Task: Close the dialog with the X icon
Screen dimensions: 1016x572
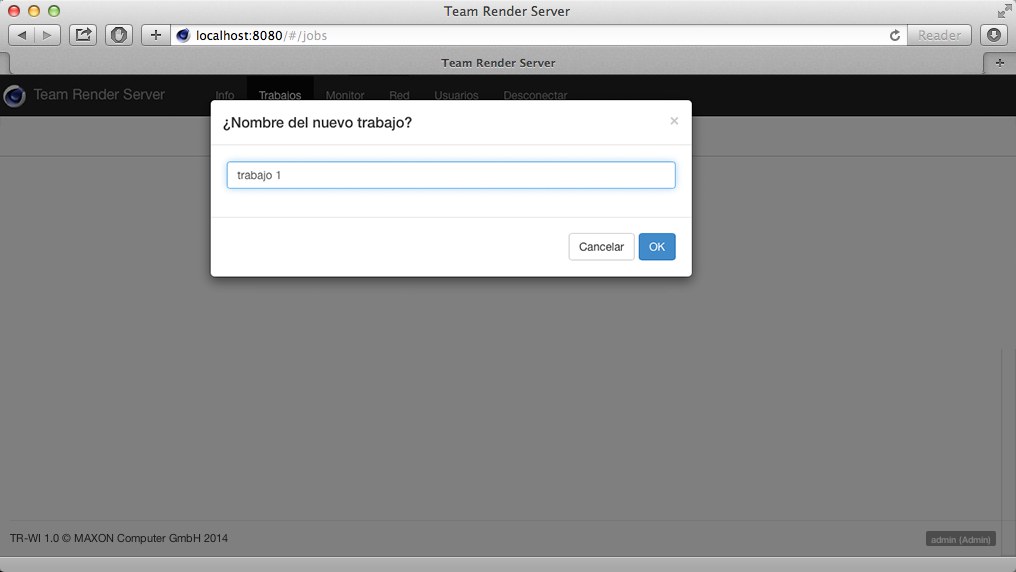Action: (674, 121)
